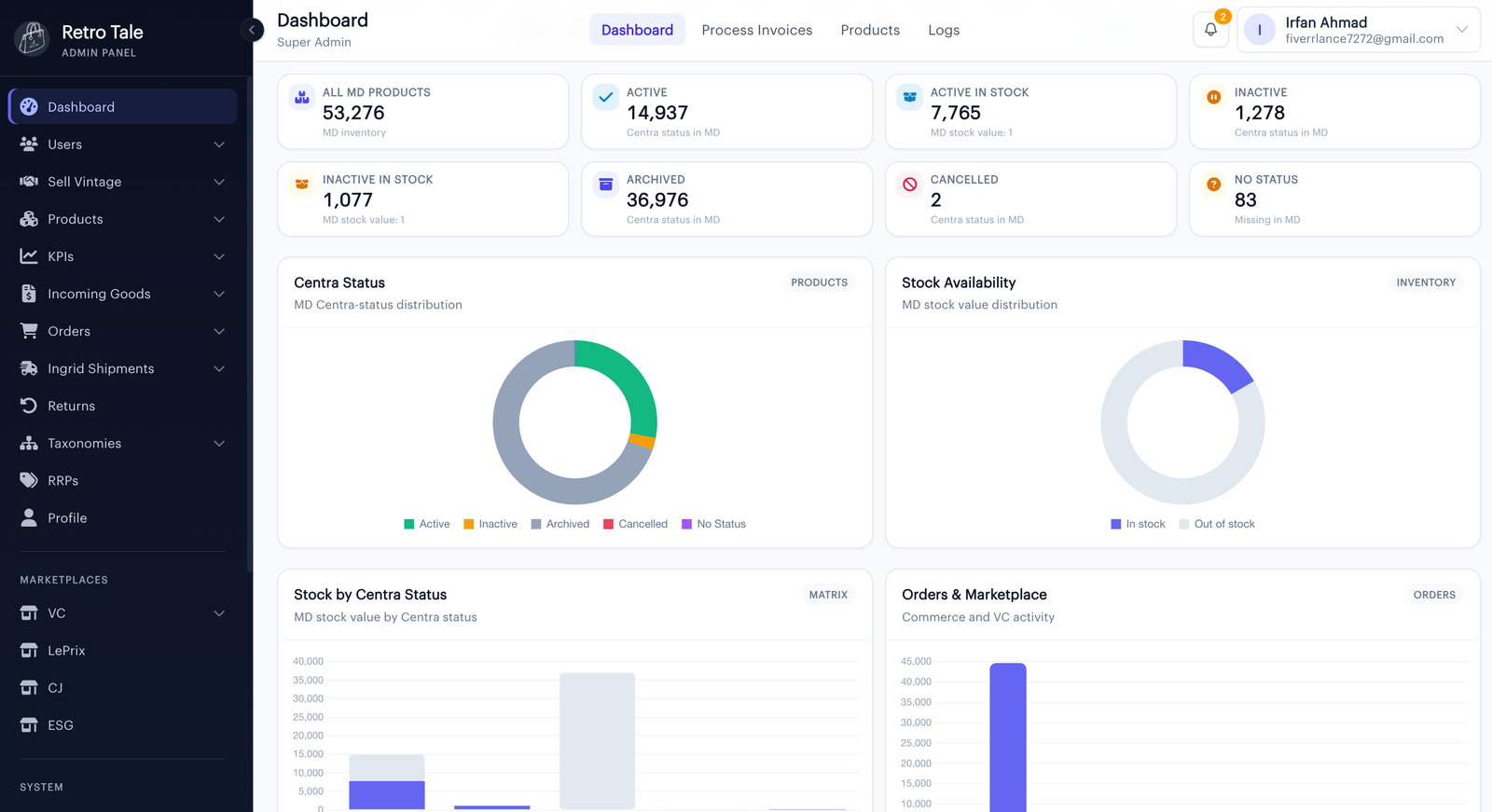
Task: Click the Dashboard palette icon in sidebar
Action: tap(29, 106)
